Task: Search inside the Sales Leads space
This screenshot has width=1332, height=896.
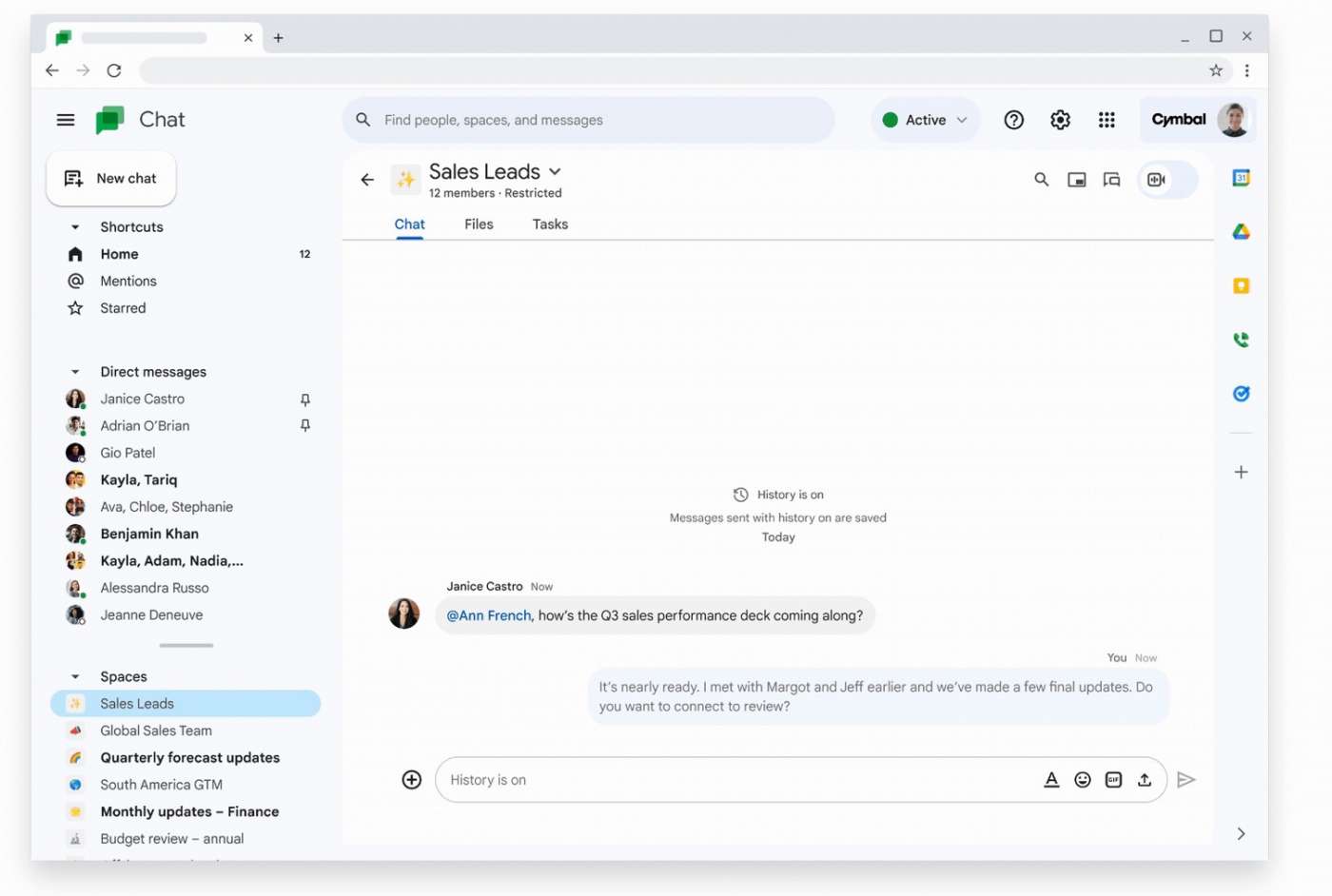Action: coord(1042,180)
